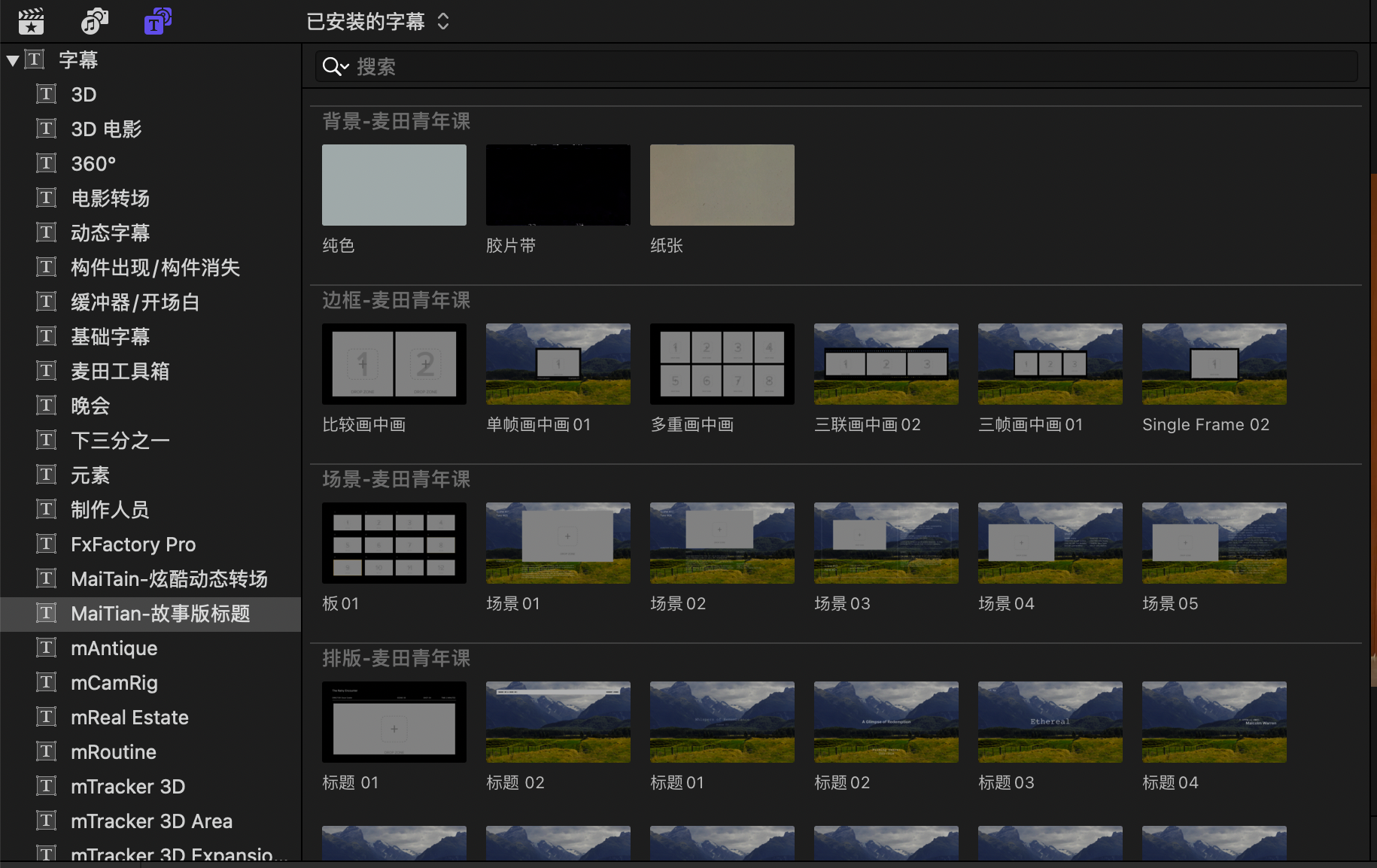The width and height of the screenshot is (1377, 868).
Task: Select the 场景 04 thumbnail
Action: [x=1050, y=543]
